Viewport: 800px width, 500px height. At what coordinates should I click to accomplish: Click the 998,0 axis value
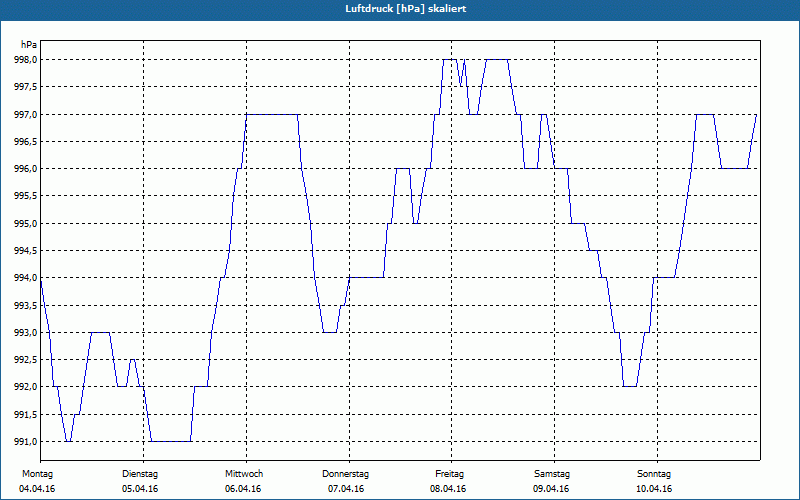[x=25, y=60]
